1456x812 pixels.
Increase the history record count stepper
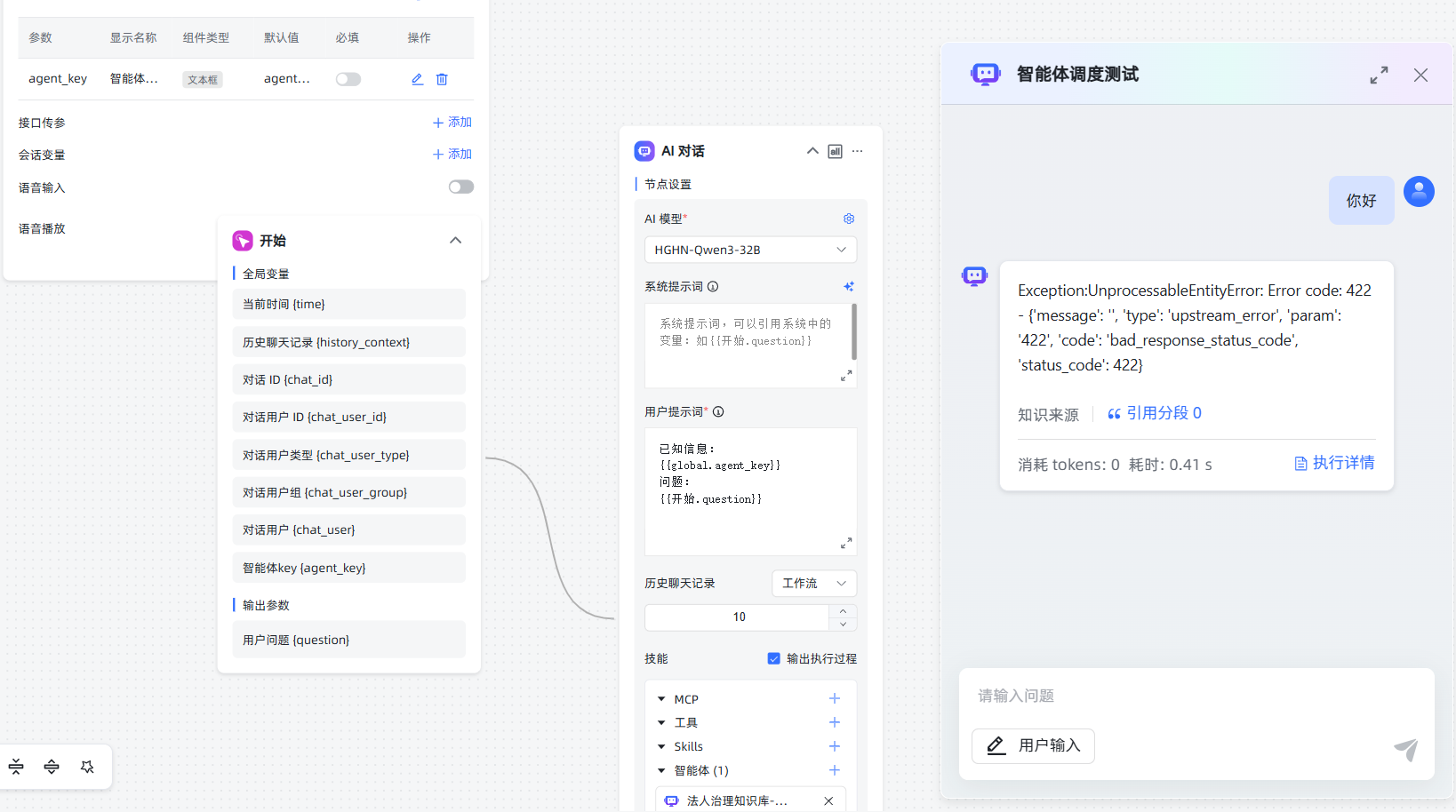click(843, 610)
